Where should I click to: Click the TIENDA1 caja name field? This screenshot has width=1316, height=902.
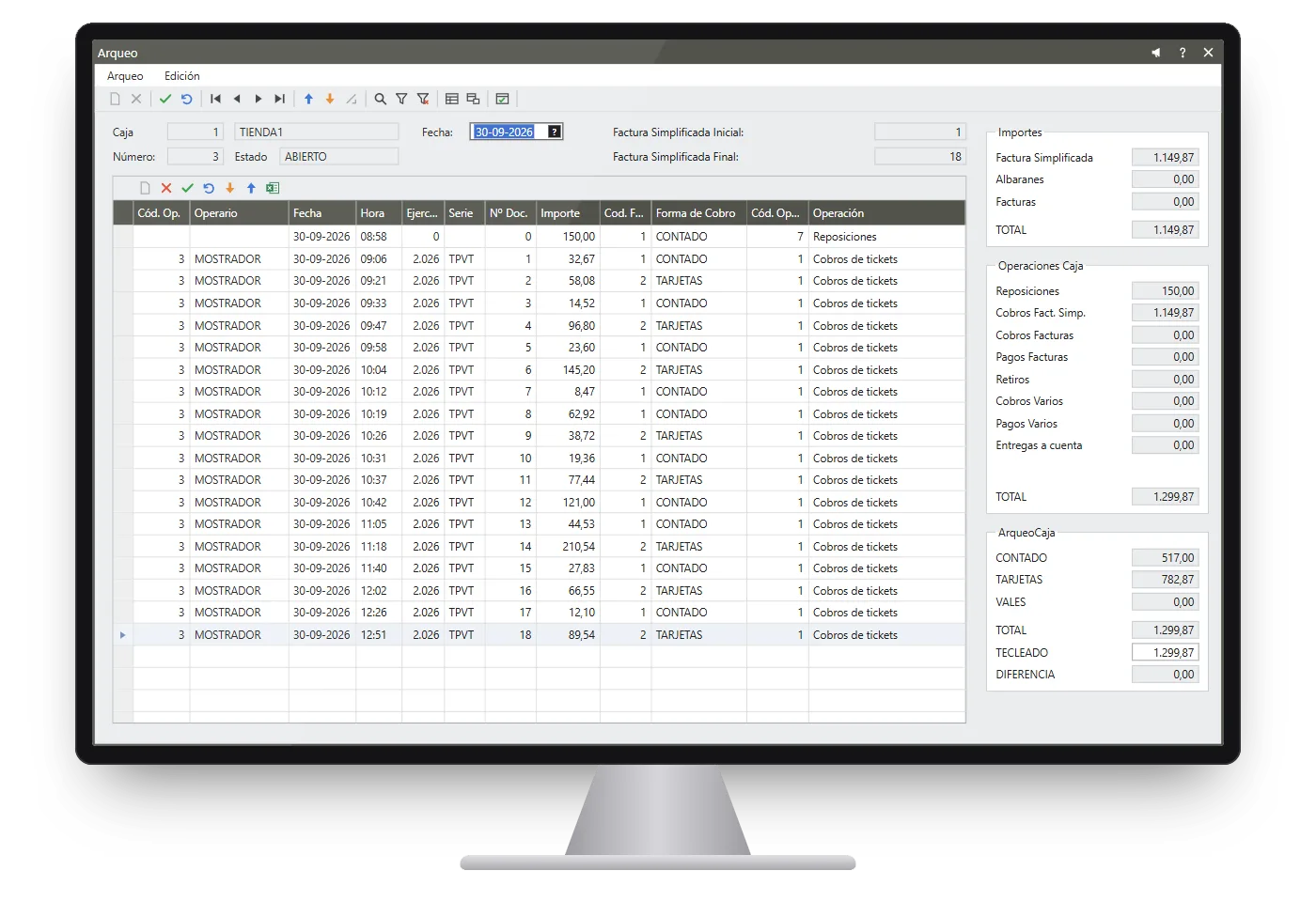click(x=317, y=132)
